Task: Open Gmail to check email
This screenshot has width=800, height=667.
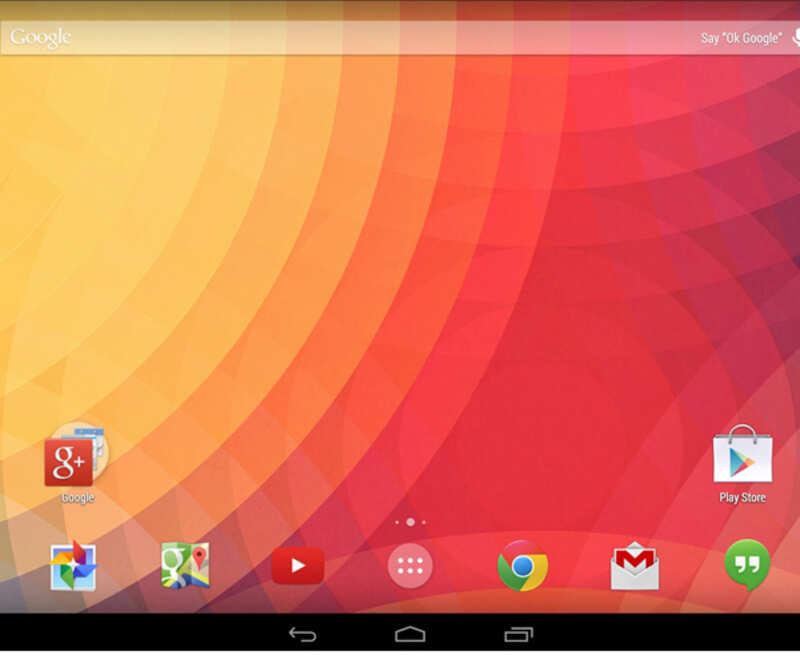Action: tap(637, 564)
